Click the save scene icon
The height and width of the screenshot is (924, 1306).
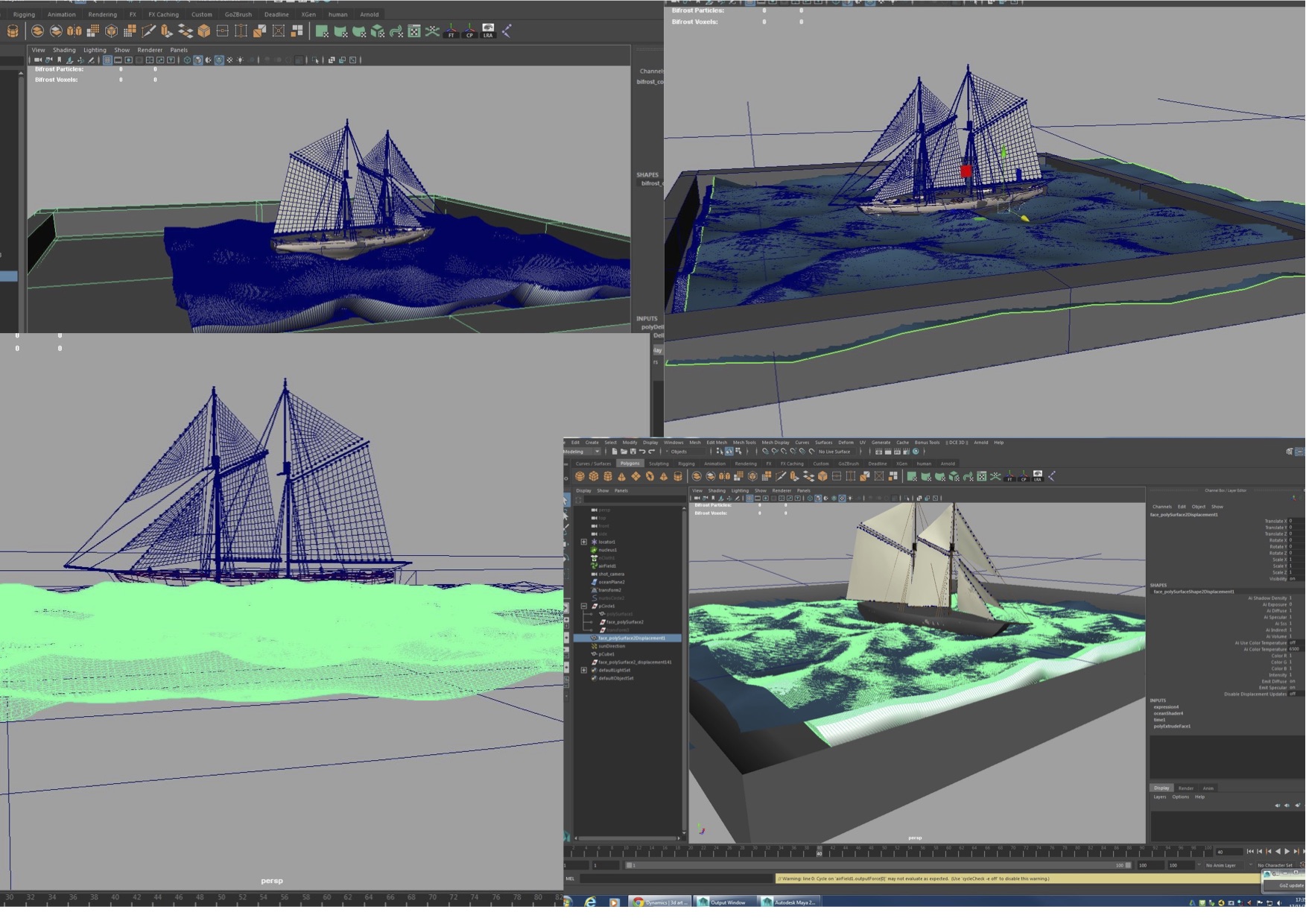pos(633,452)
